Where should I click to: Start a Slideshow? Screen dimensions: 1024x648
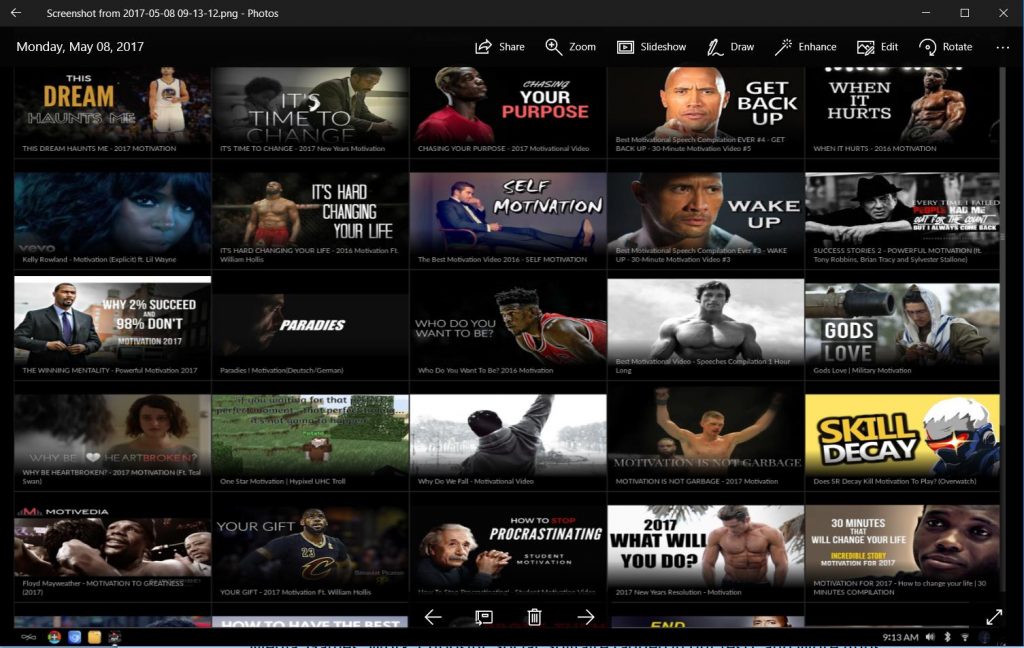(651, 47)
